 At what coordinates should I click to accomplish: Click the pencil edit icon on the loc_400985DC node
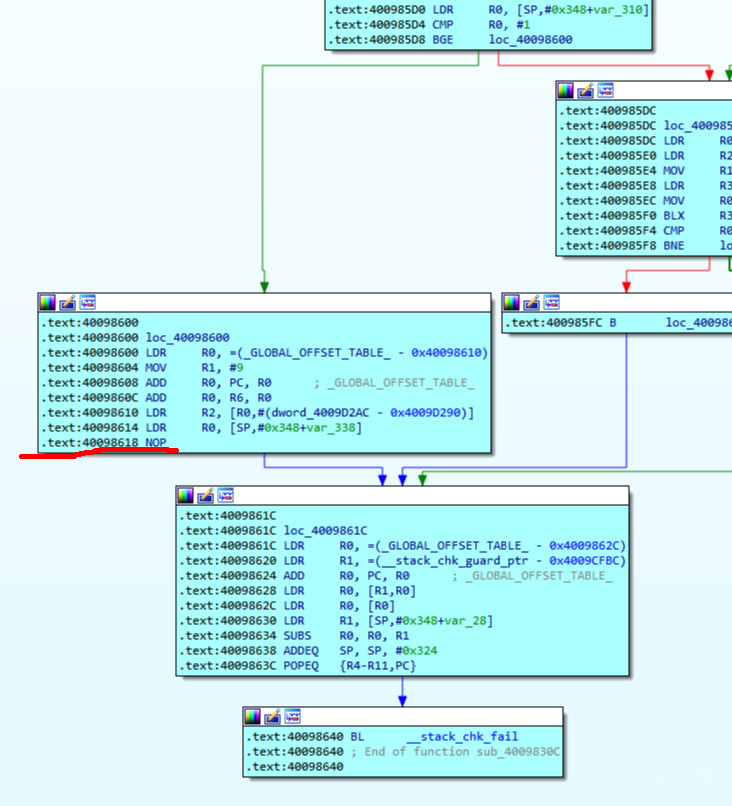coord(585,91)
